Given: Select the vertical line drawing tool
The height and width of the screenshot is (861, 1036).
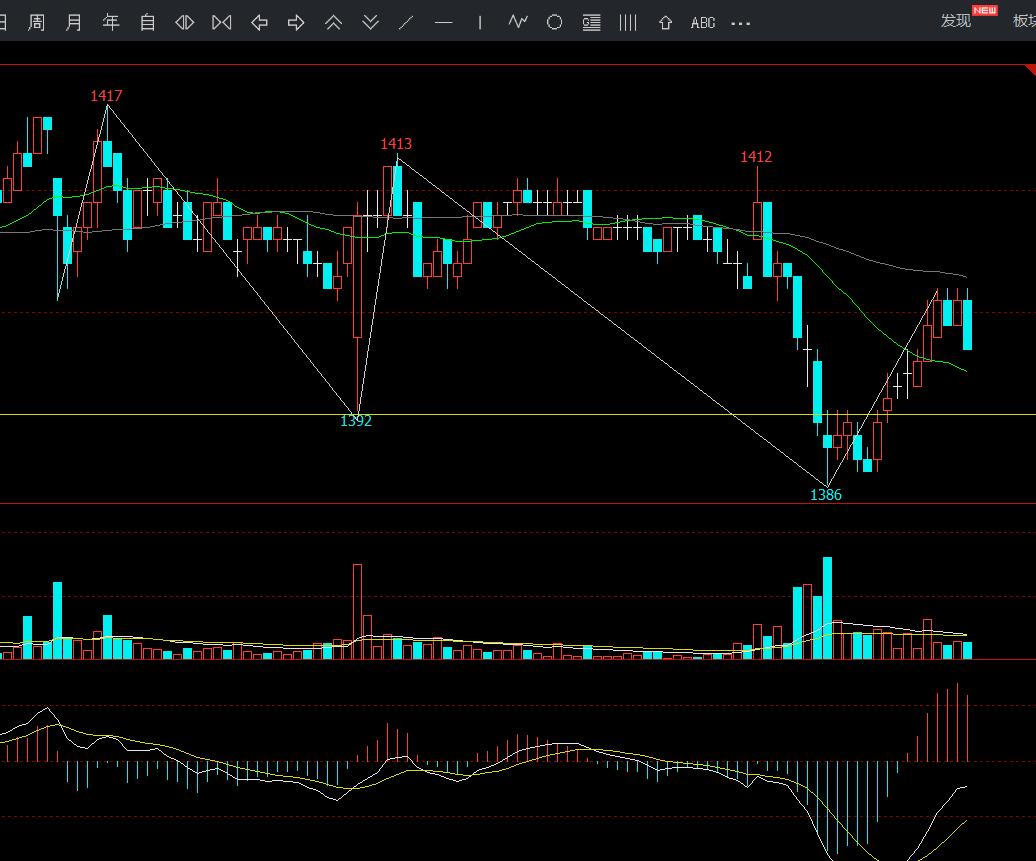Looking at the screenshot, I should pyautogui.click(x=480, y=22).
